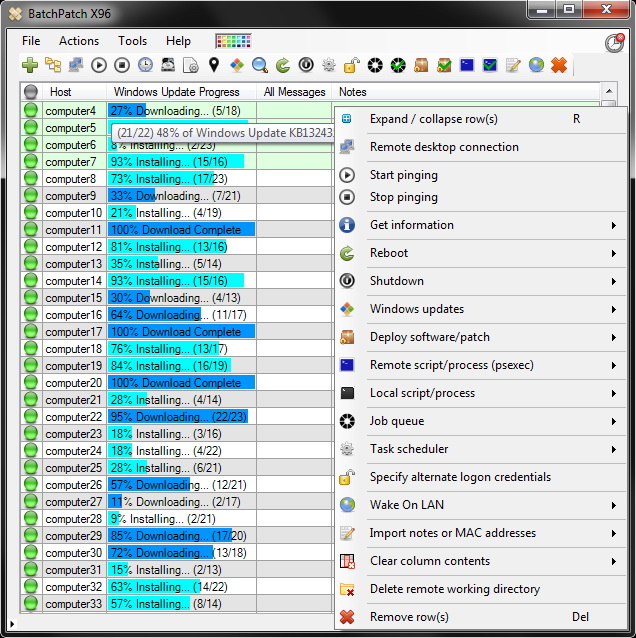This screenshot has height=638, width=636.
Task: Click the globe Wake On LAN toolbar icon
Action: [536, 65]
